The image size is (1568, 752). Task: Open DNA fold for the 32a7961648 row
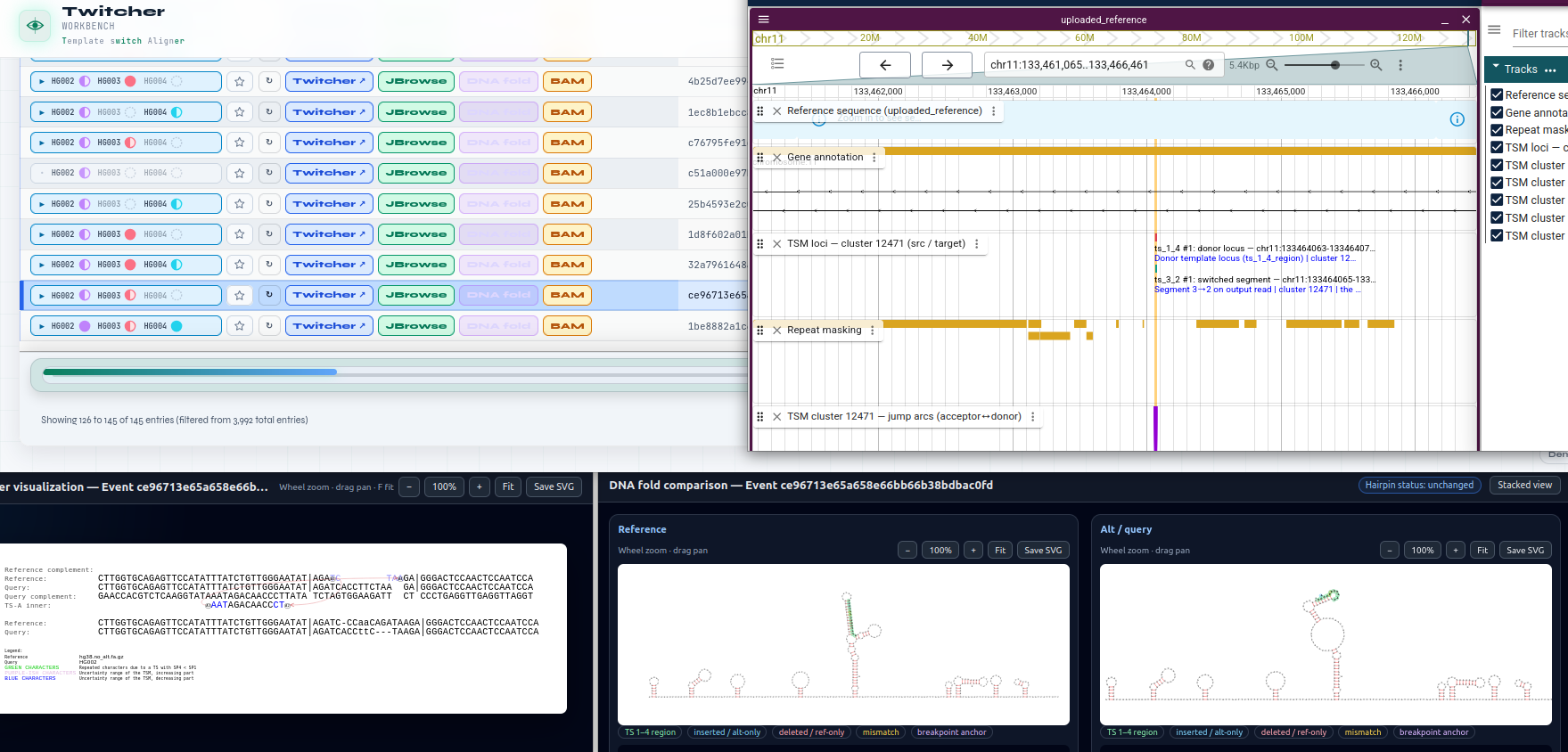(498, 265)
